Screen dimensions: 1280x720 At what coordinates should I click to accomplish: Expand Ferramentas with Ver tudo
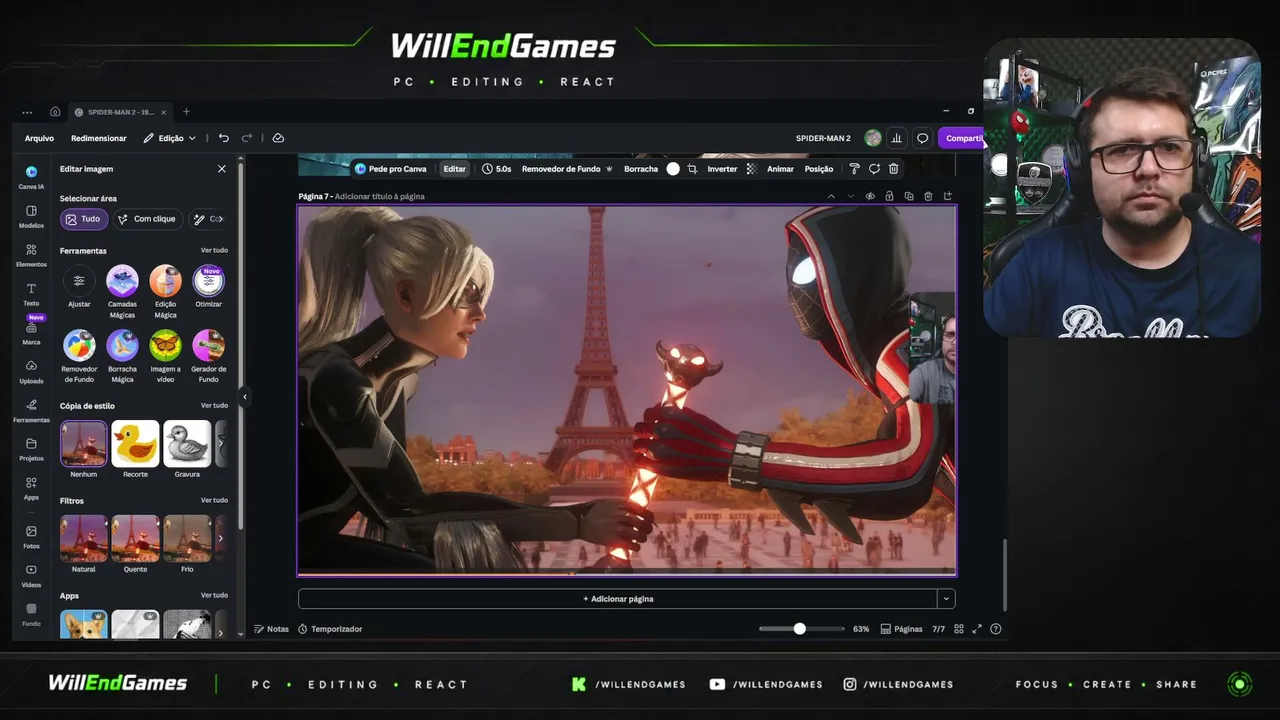tap(214, 250)
